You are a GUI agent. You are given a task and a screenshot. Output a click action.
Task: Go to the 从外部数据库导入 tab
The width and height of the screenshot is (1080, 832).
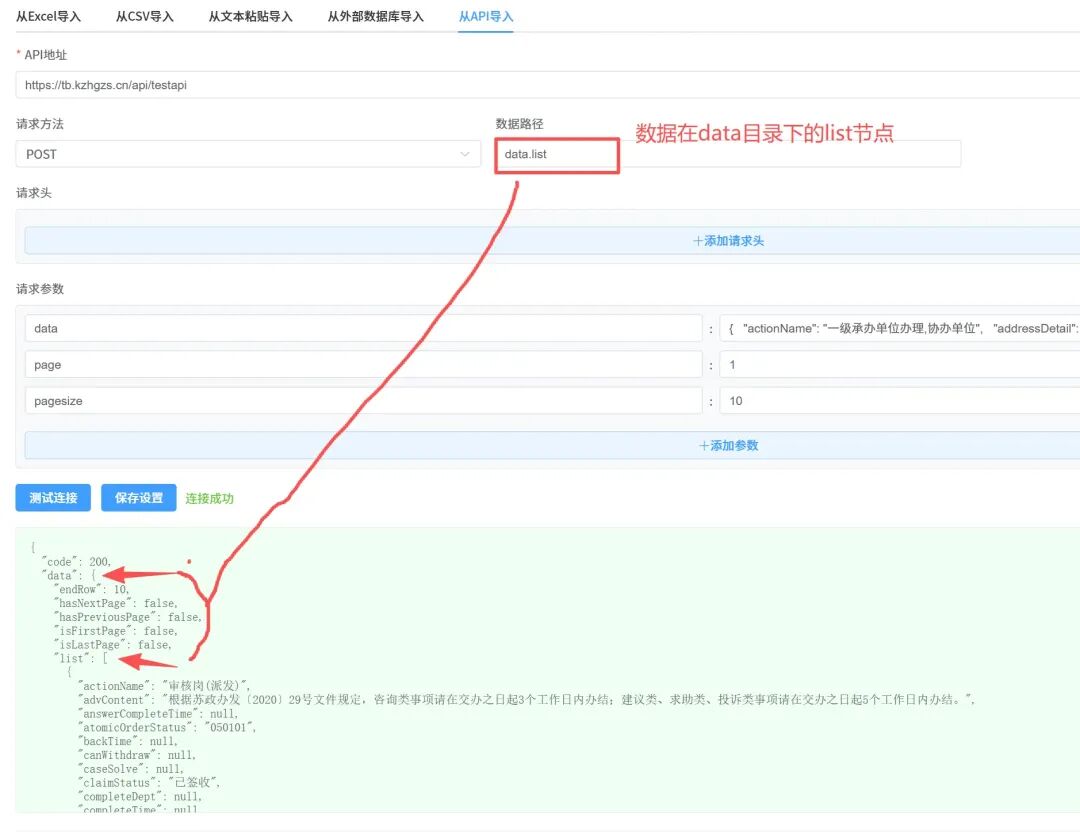point(375,17)
